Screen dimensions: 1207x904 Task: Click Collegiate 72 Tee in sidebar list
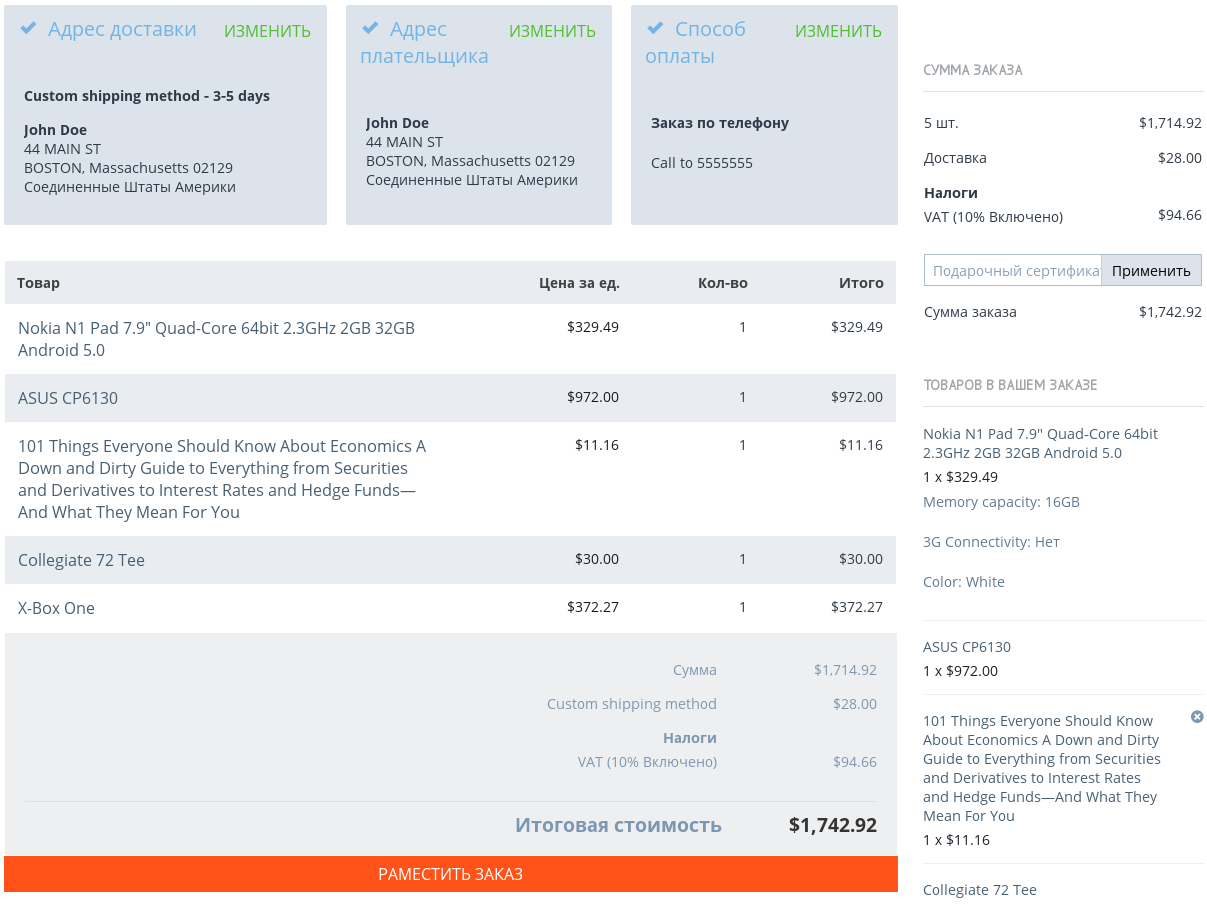pos(980,890)
